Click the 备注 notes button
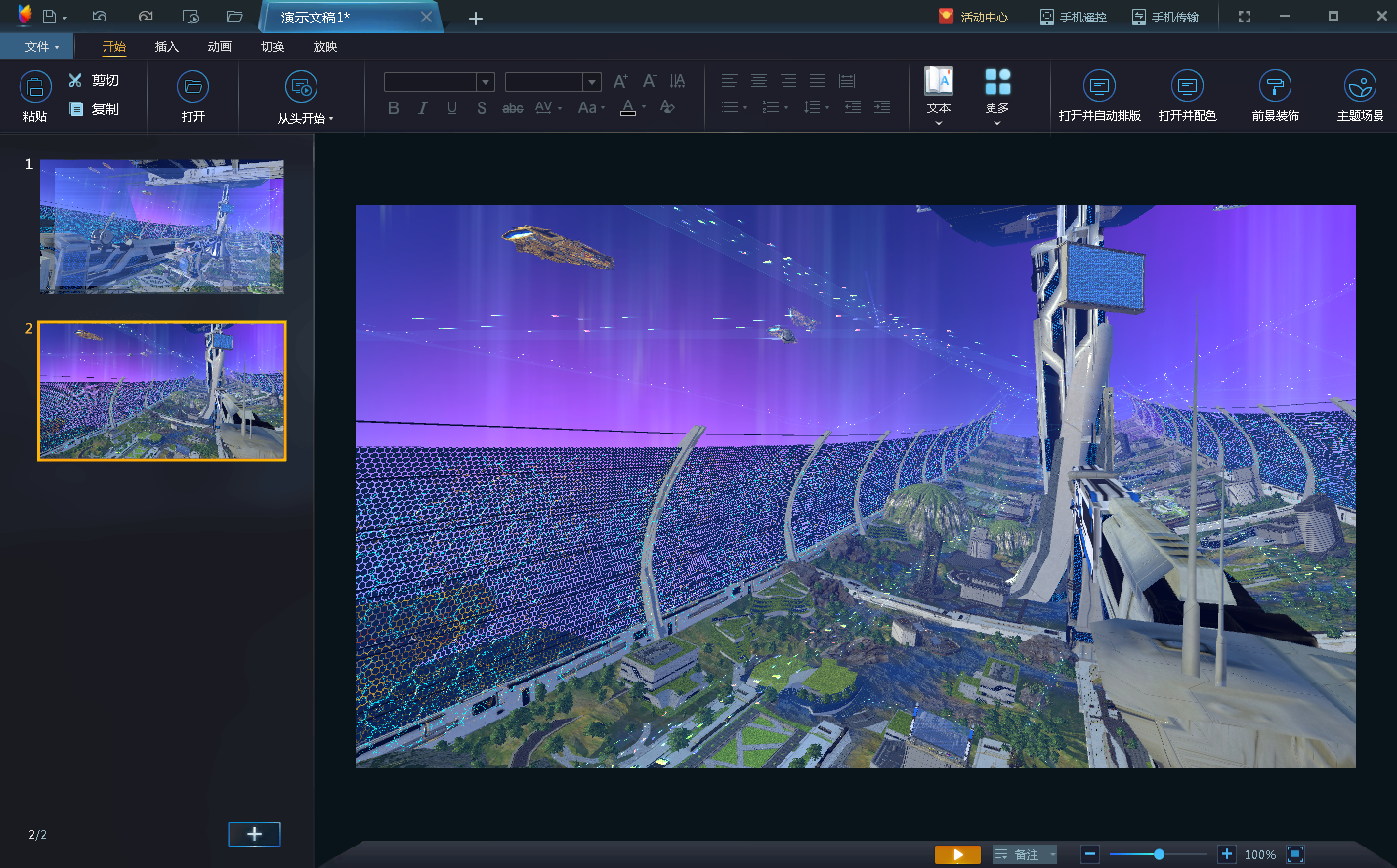This screenshot has height=868, width=1397. [1025, 854]
